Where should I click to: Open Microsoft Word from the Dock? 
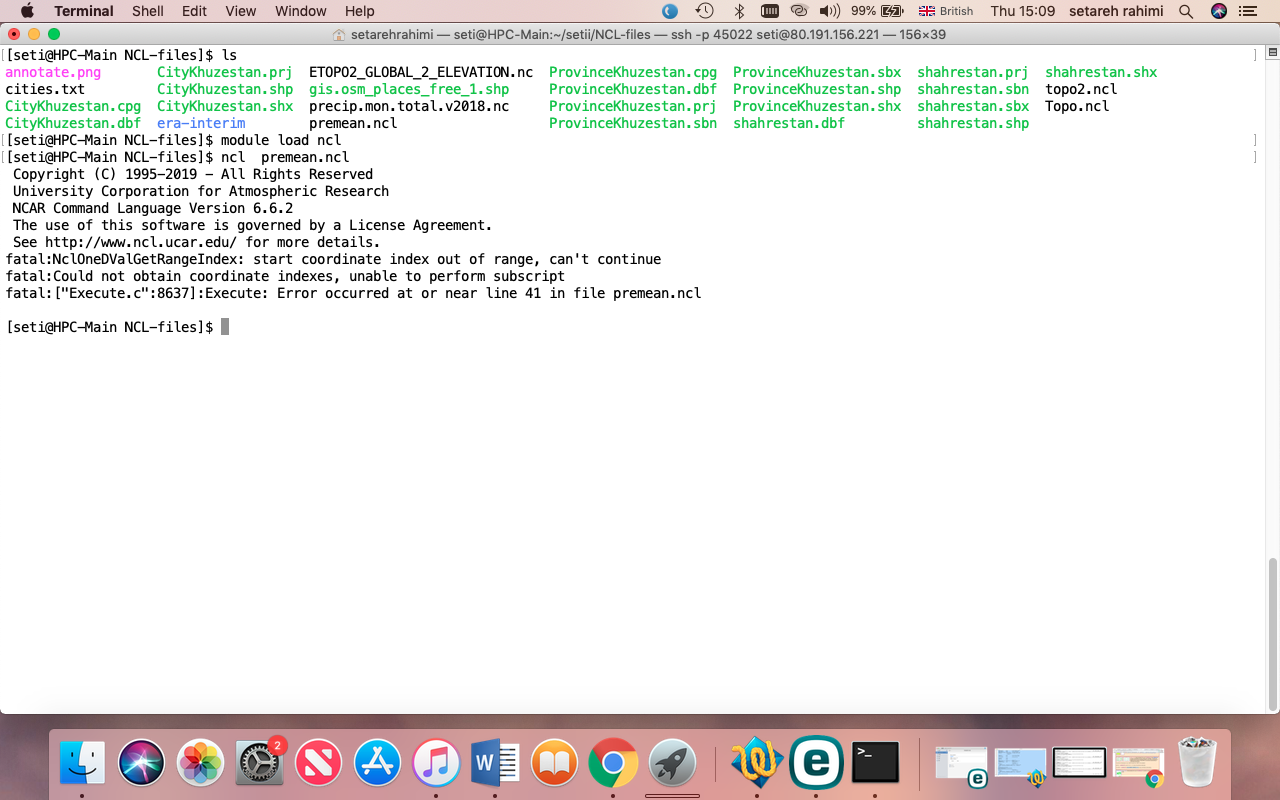[x=495, y=764]
